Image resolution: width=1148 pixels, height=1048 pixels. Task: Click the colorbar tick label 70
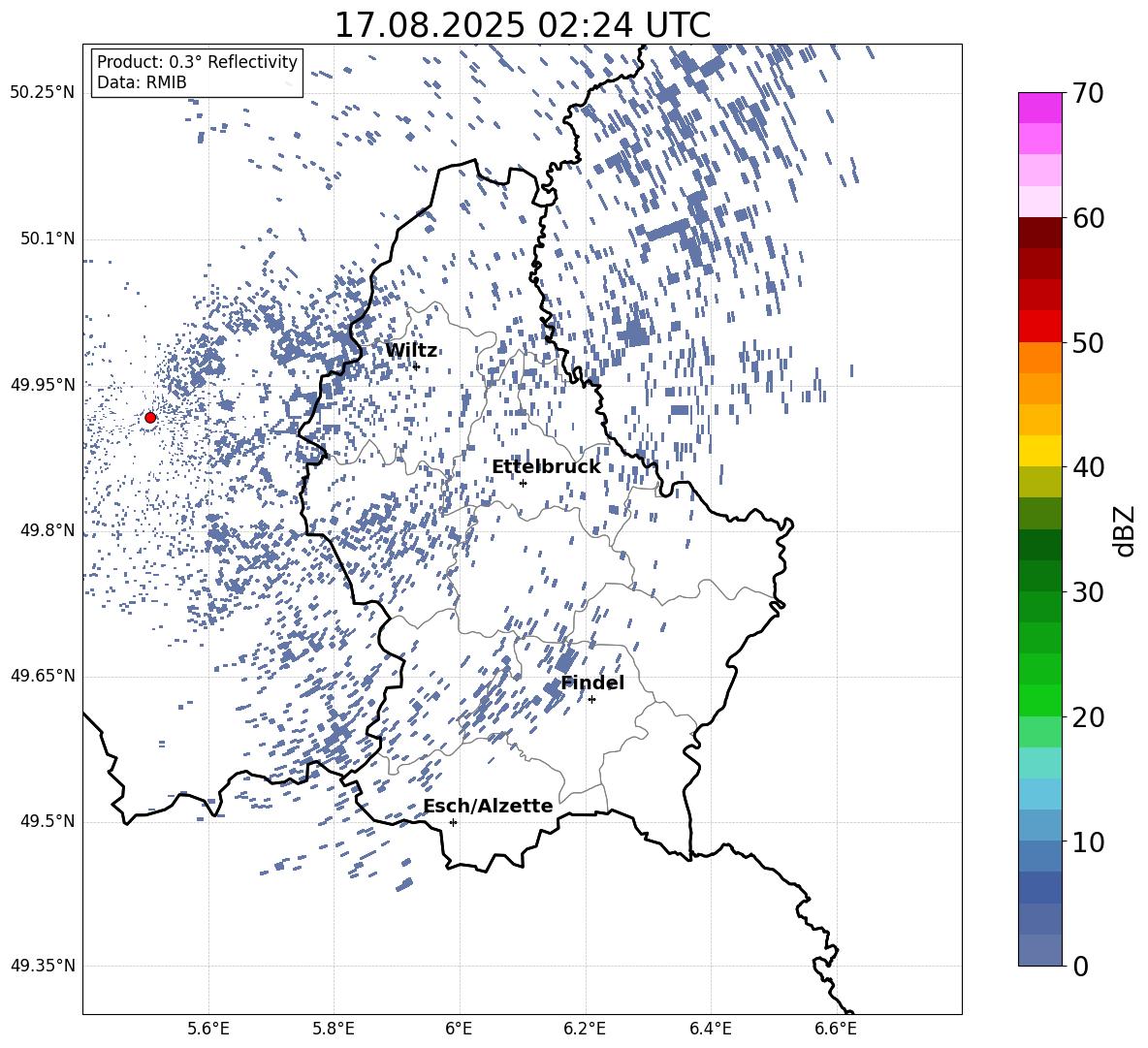point(1088,93)
